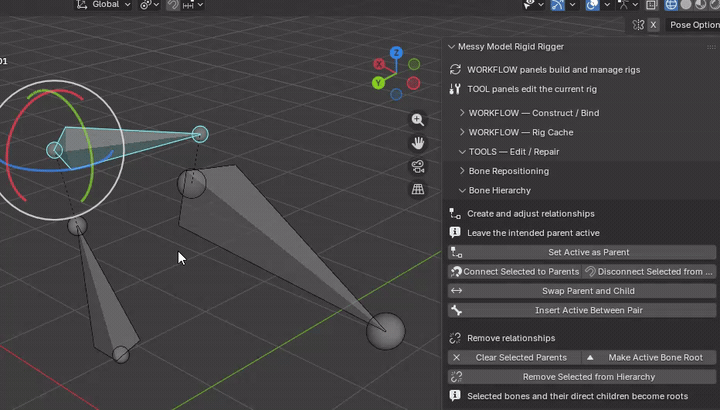This screenshot has width=720, height=410.
Task: Toggle snapping magnet icon
Action: (173, 5)
